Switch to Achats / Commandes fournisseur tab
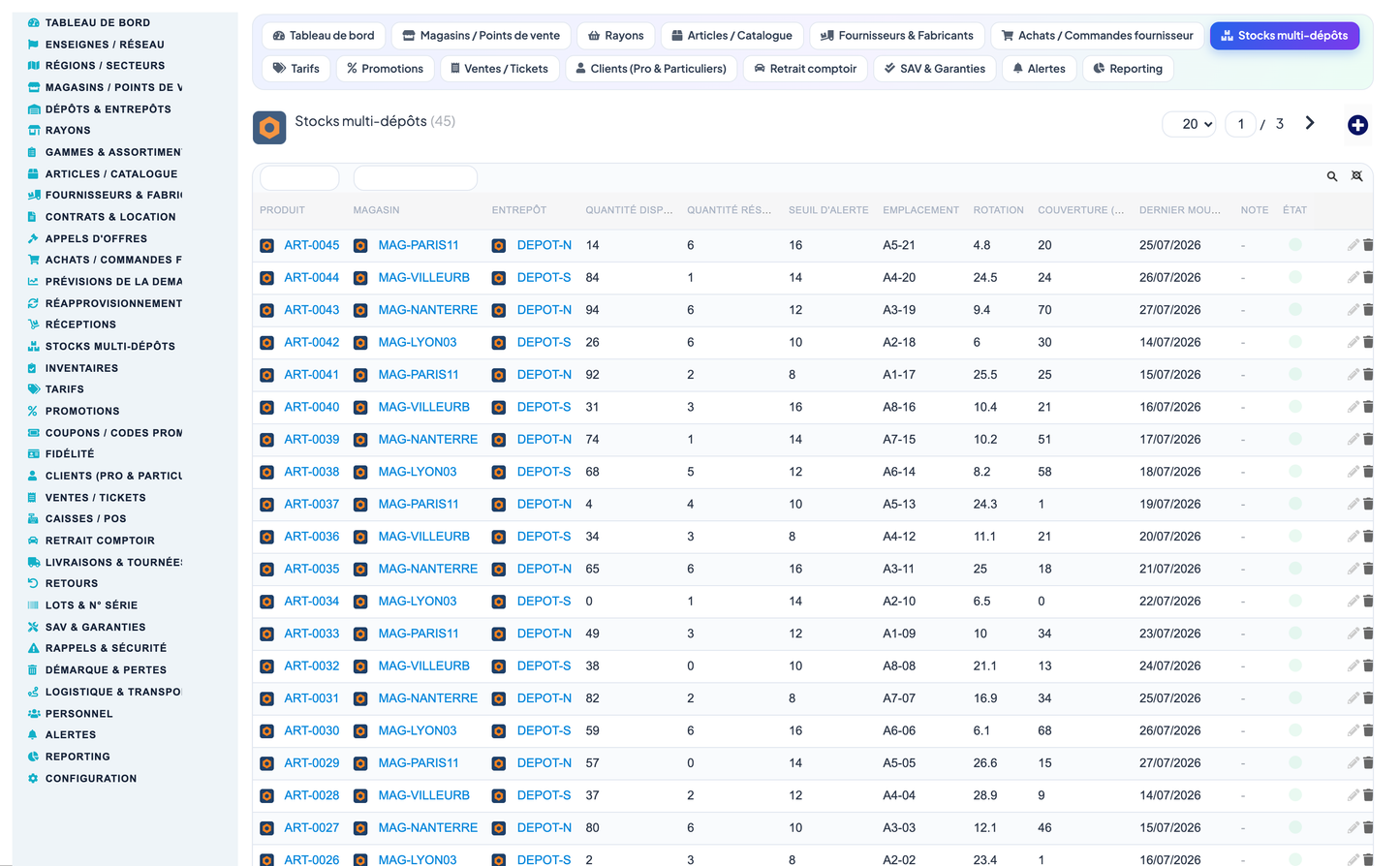1400x866 pixels. (x=1098, y=36)
